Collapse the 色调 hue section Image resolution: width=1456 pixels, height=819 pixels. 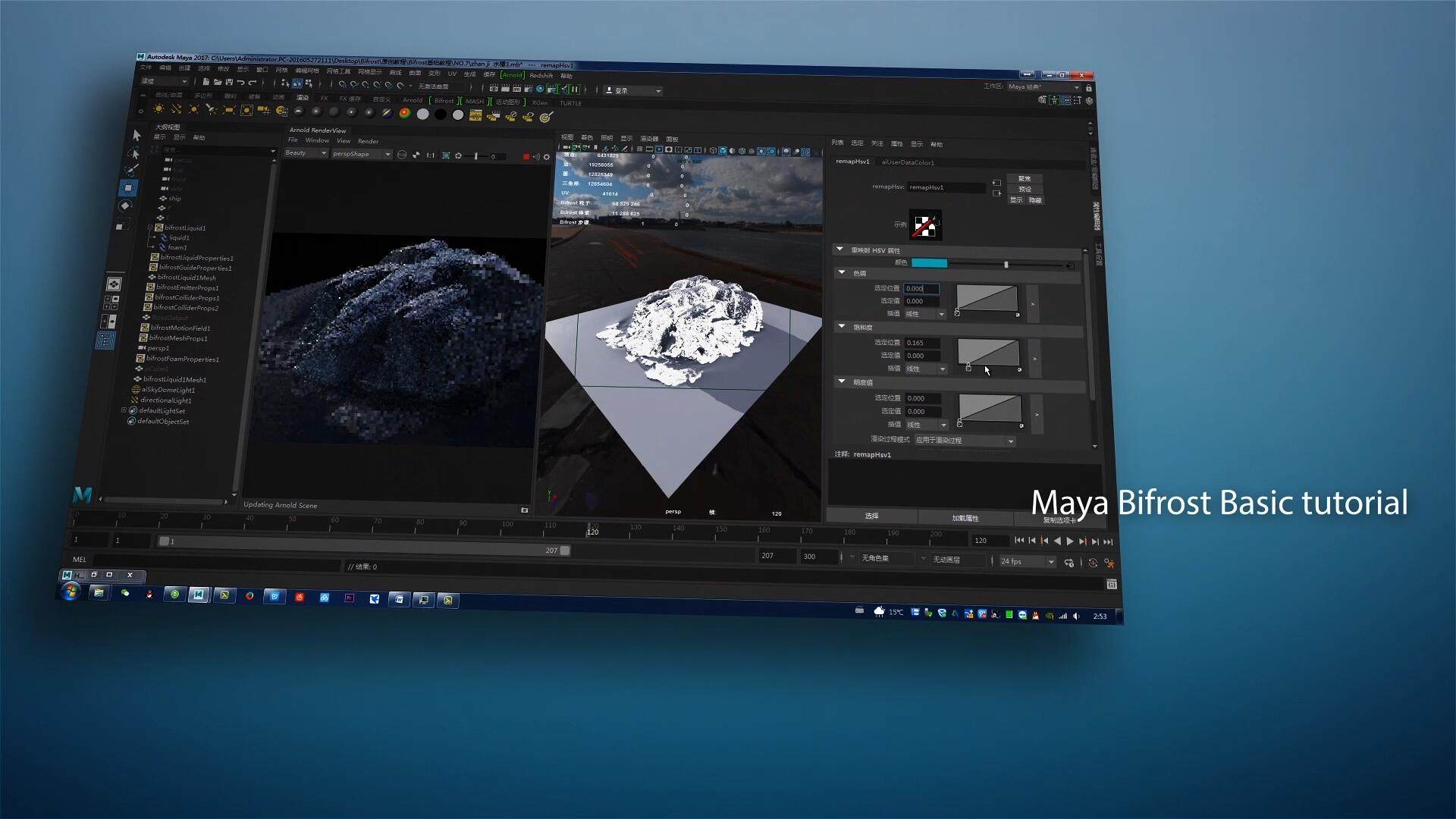point(842,272)
